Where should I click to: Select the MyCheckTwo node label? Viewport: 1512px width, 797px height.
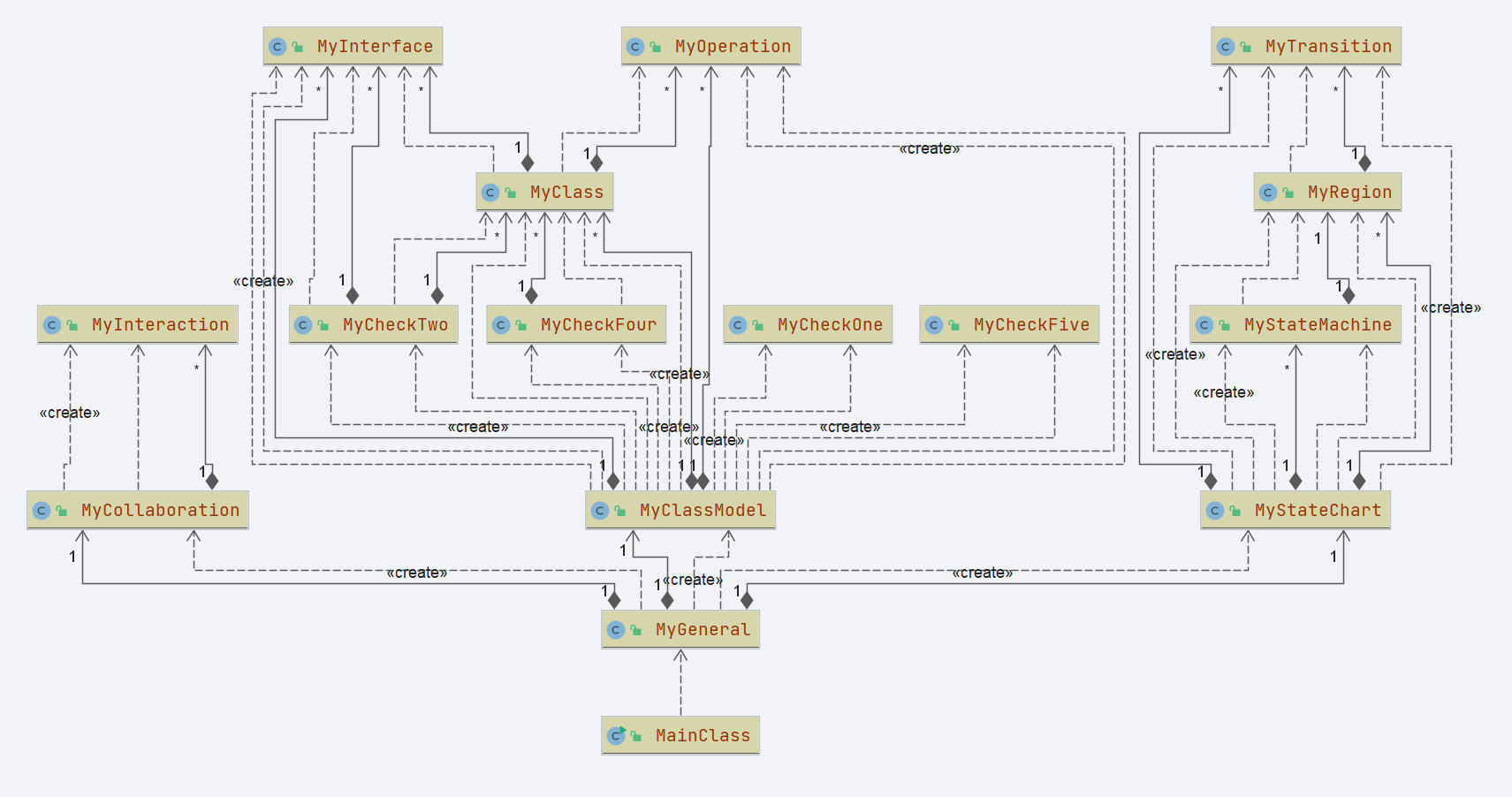(x=395, y=325)
